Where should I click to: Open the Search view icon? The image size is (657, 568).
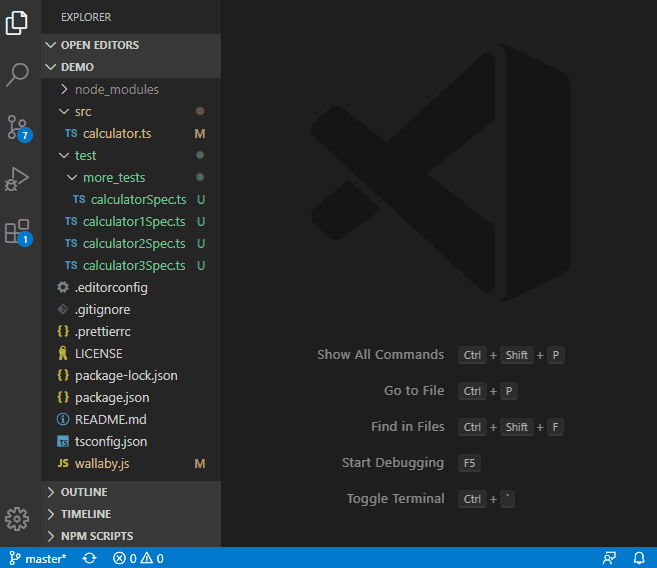17,74
